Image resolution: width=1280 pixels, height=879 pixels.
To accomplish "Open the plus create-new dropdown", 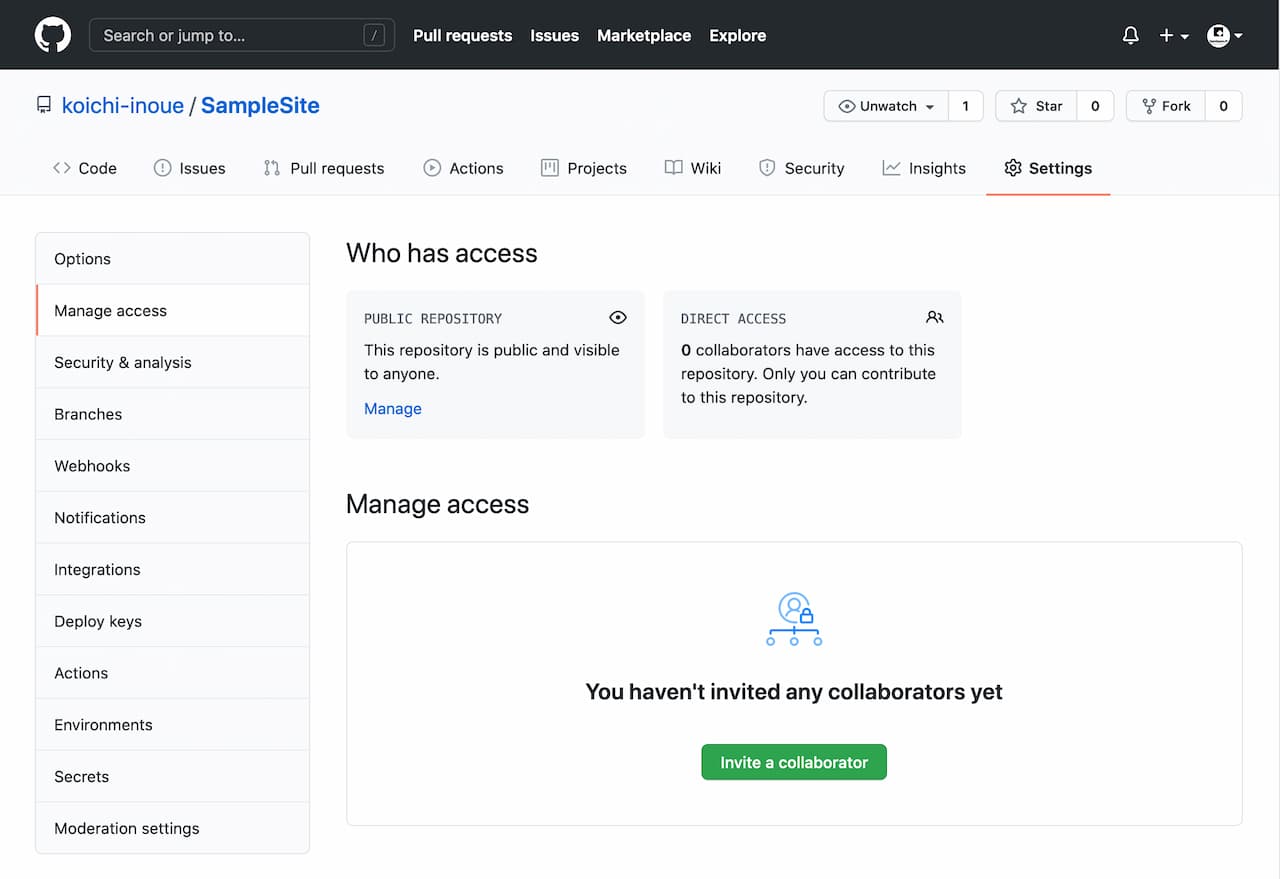I will point(1173,35).
